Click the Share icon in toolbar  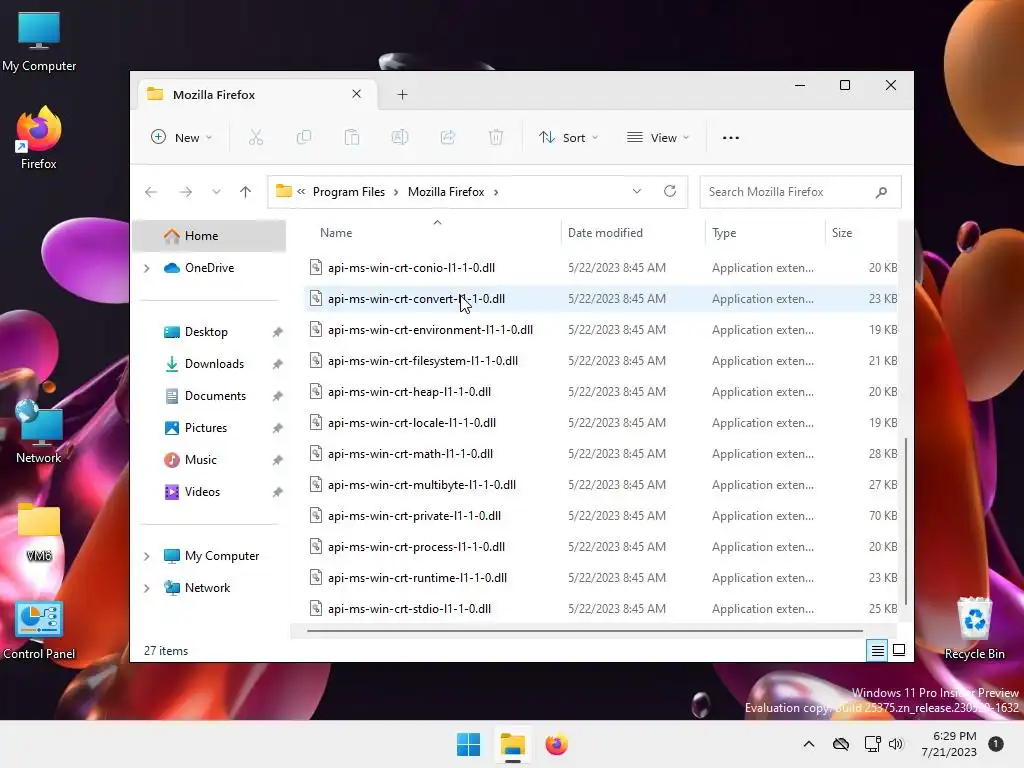pos(448,138)
